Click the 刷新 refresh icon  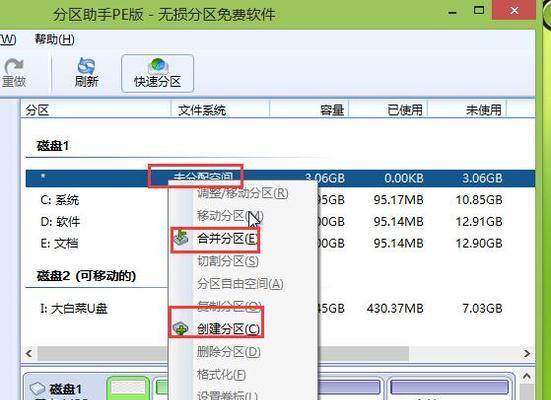(x=86, y=66)
